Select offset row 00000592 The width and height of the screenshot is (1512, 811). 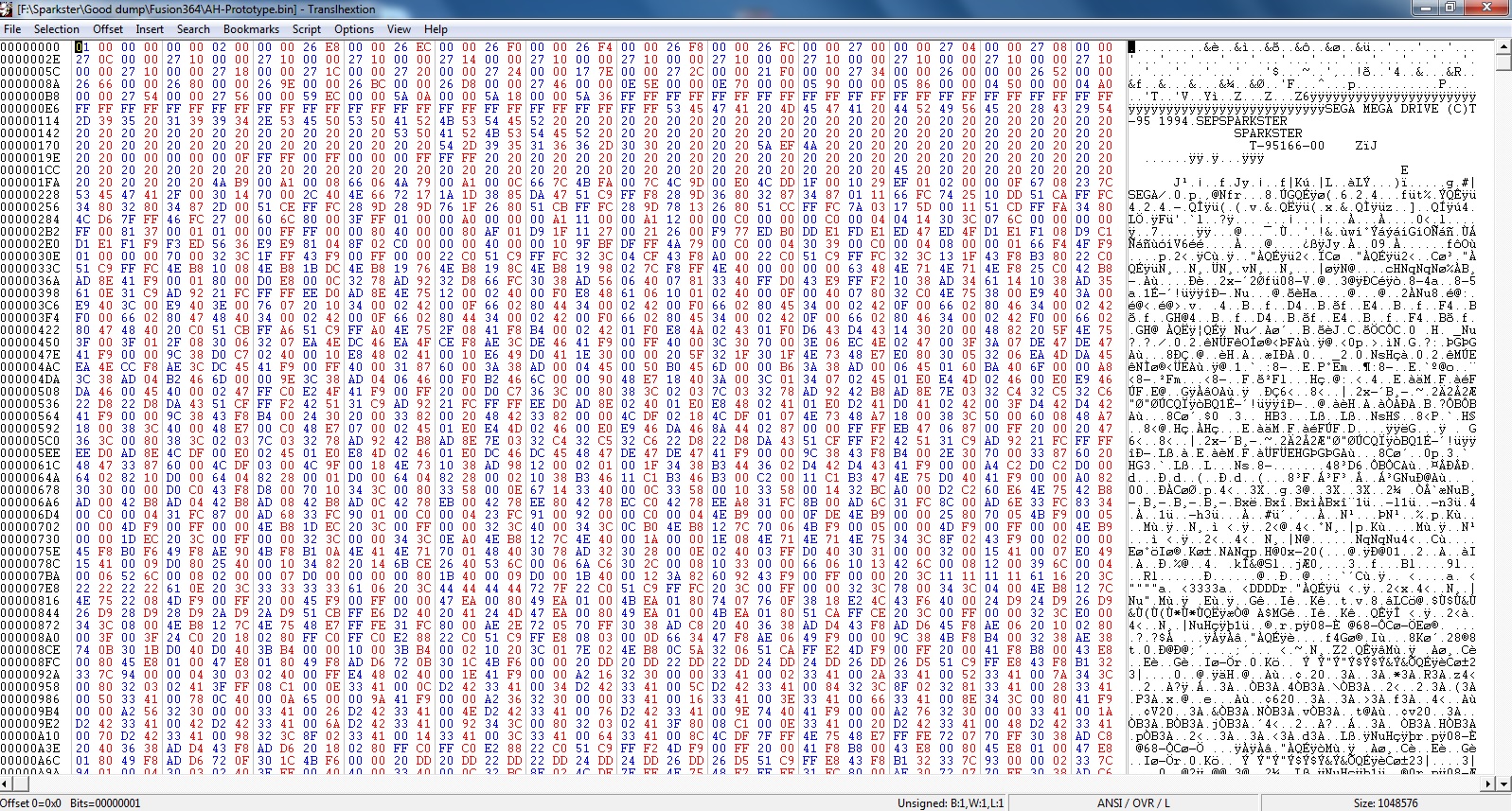pos(30,428)
